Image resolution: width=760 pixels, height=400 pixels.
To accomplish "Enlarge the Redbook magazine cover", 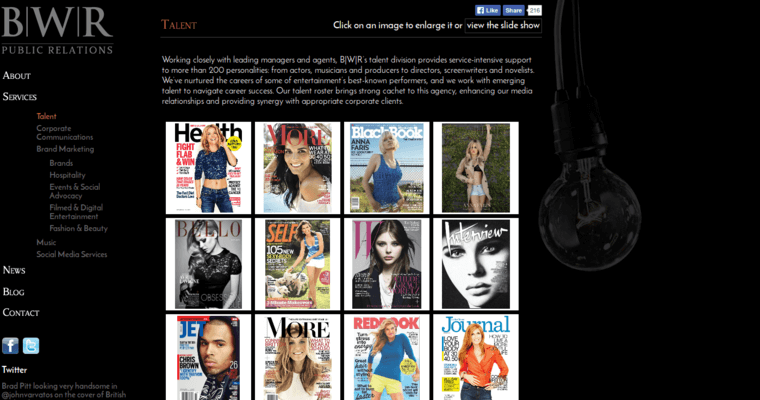I will pyautogui.click(x=387, y=357).
